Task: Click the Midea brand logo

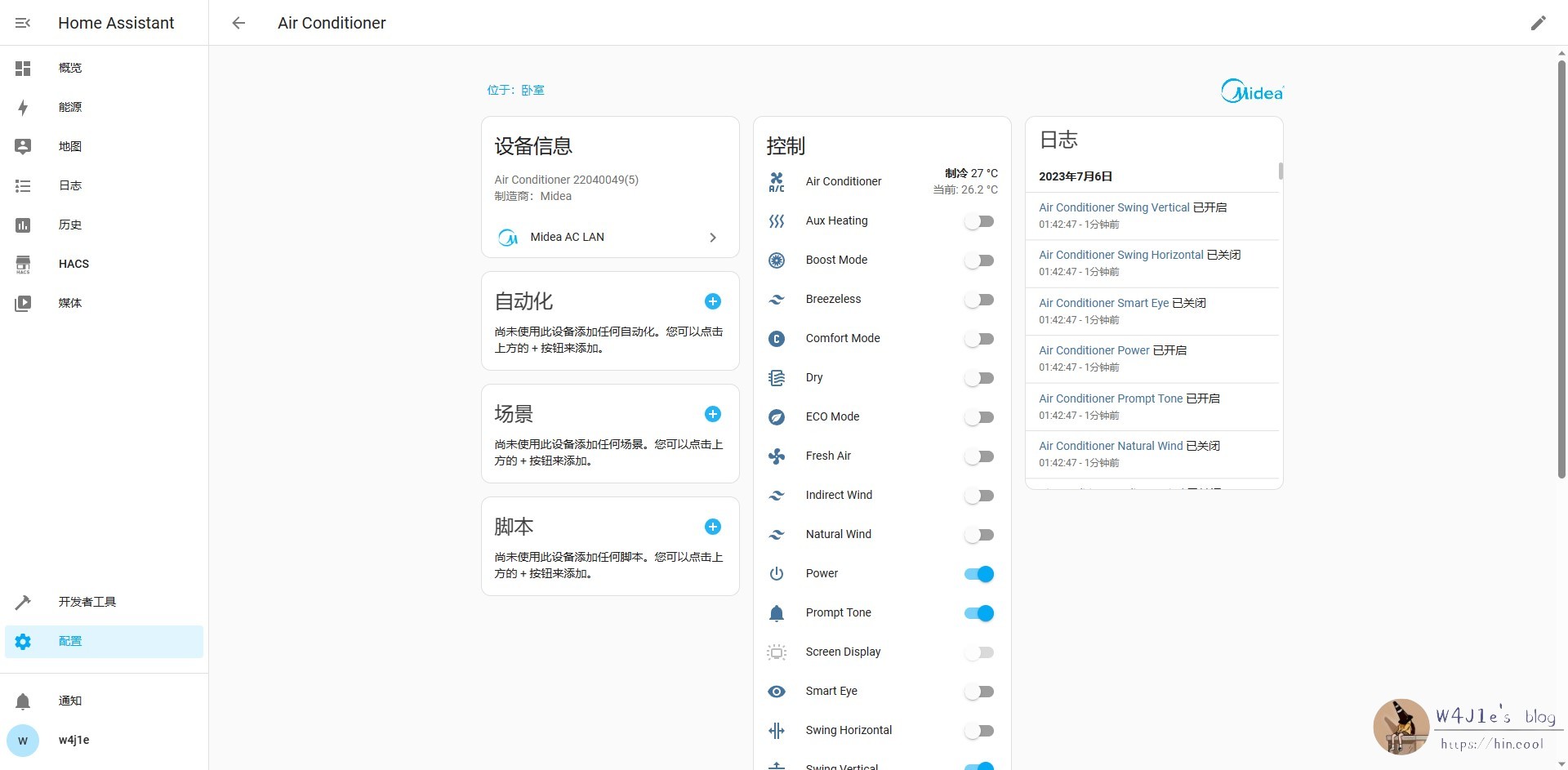Action: (1252, 91)
